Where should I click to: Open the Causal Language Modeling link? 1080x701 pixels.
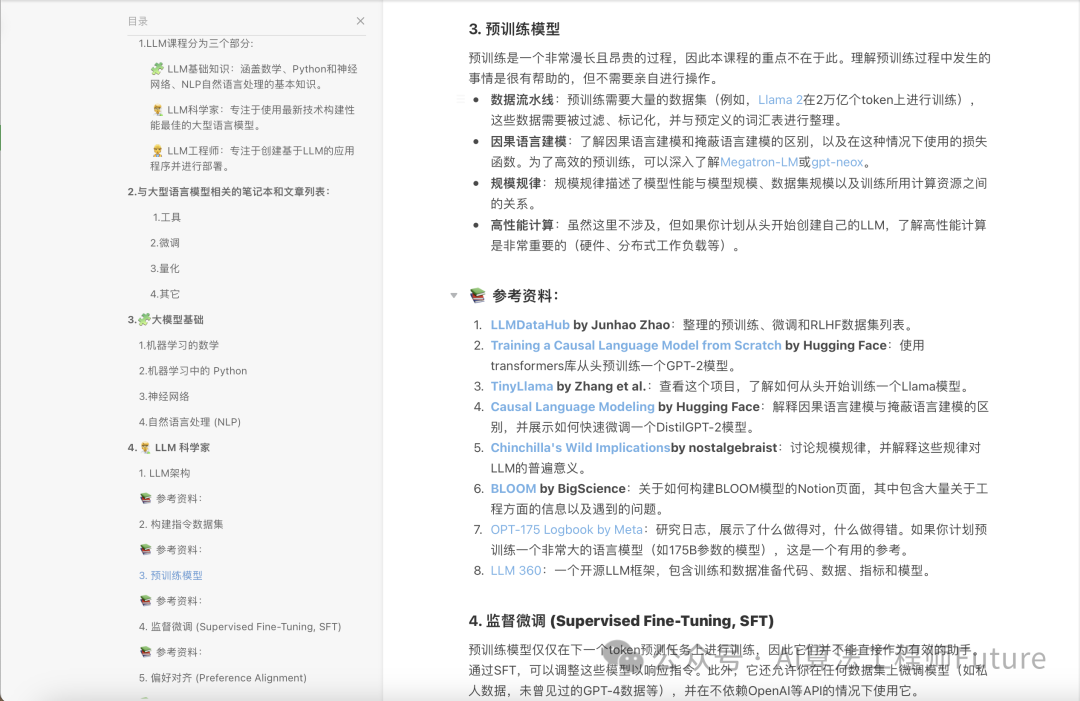[572, 407]
